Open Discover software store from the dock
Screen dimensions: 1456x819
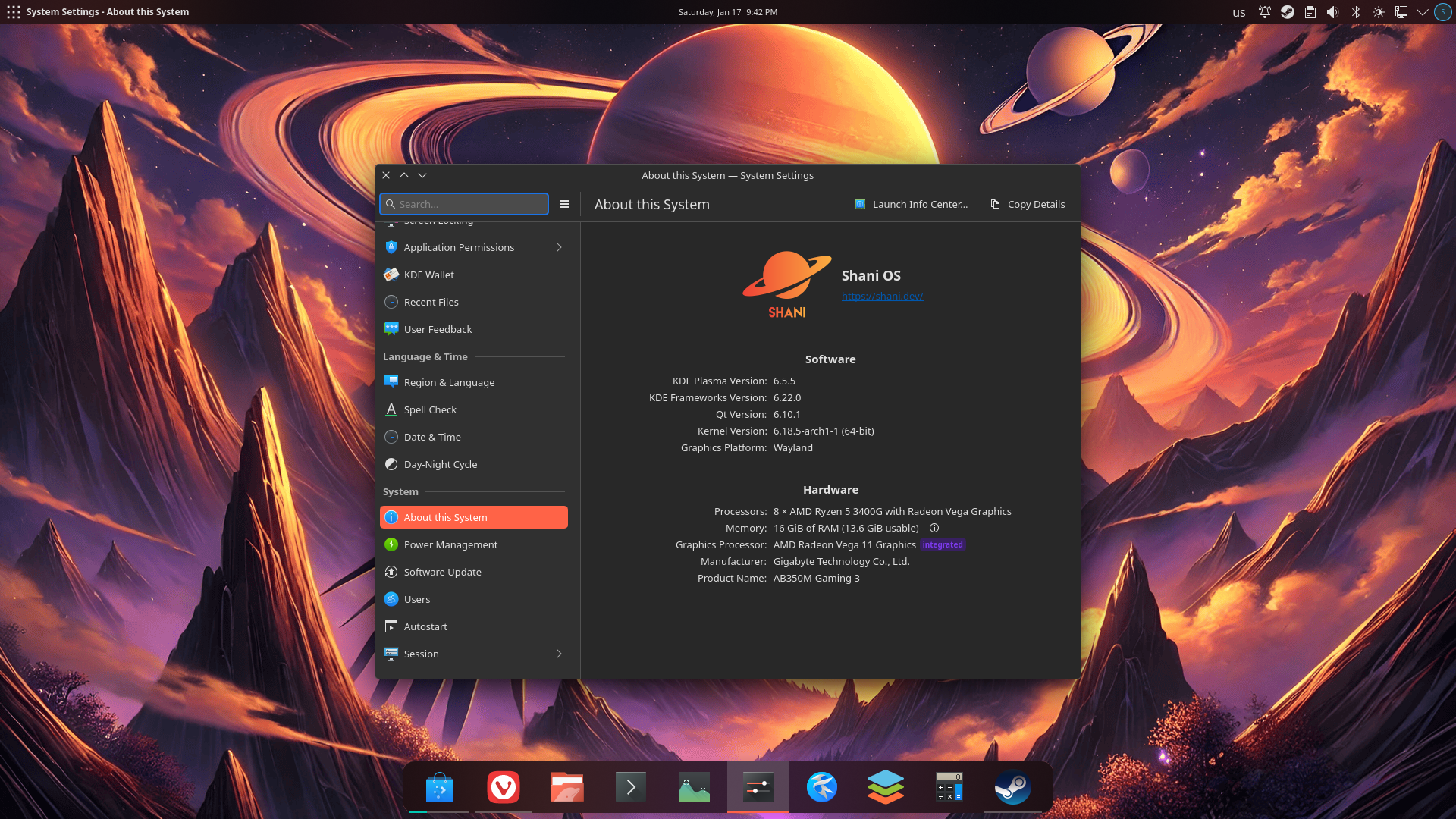438,787
